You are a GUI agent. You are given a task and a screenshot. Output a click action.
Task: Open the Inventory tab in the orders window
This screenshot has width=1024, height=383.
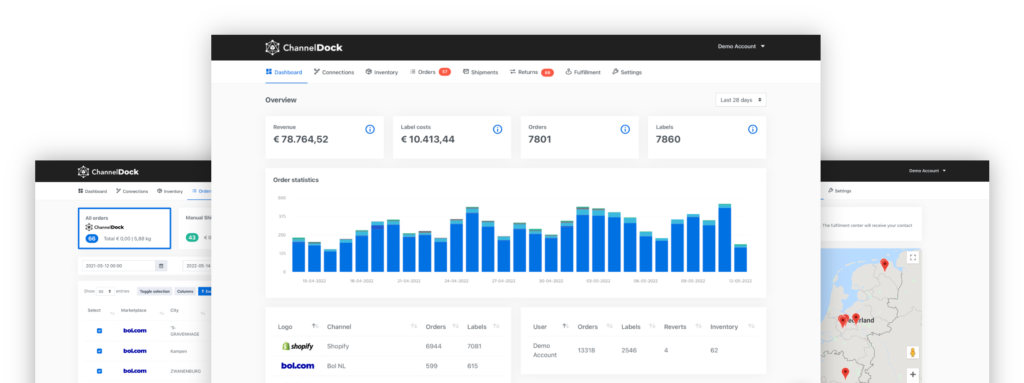click(170, 192)
